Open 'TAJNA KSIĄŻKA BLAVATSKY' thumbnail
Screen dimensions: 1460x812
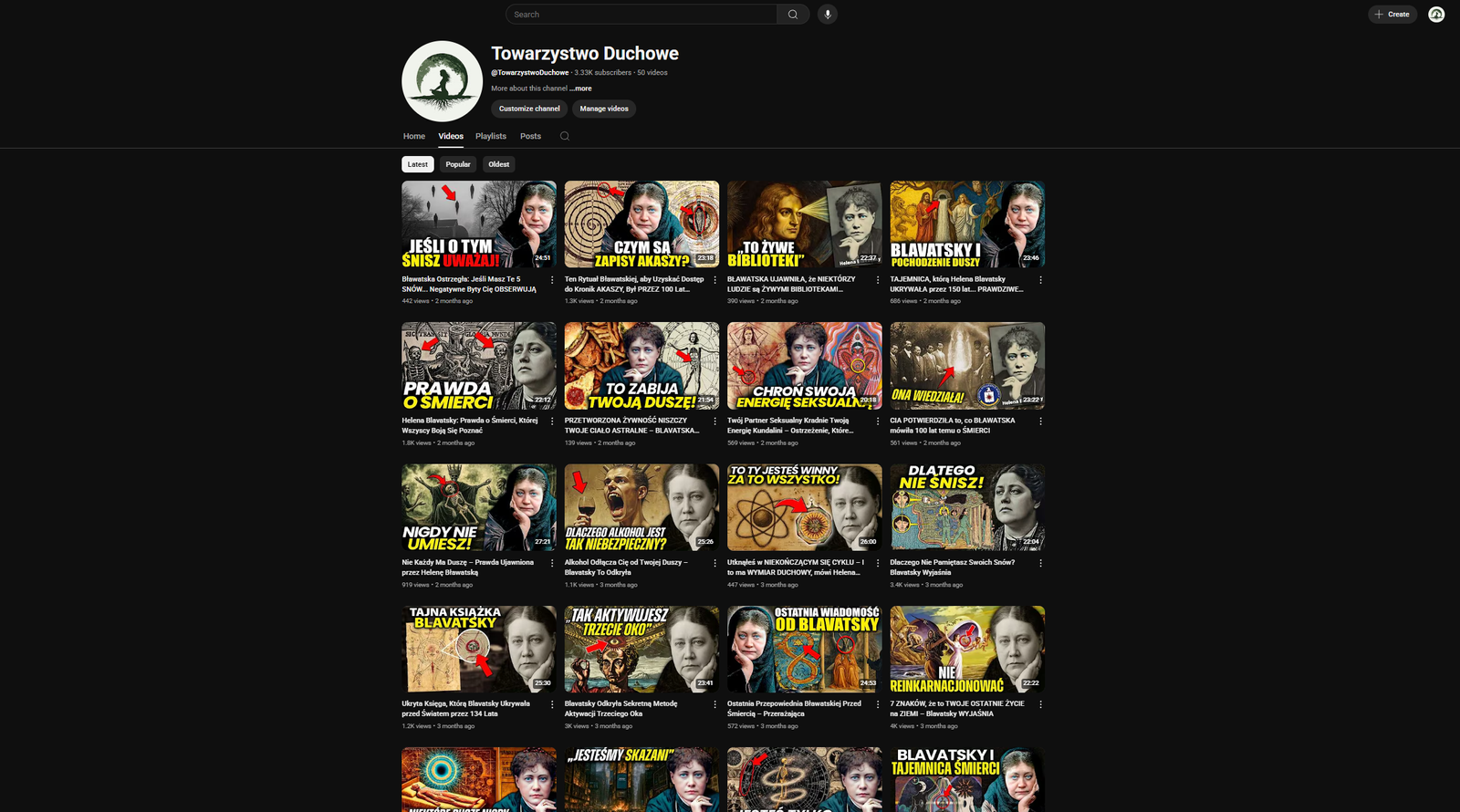pyautogui.click(x=479, y=649)
